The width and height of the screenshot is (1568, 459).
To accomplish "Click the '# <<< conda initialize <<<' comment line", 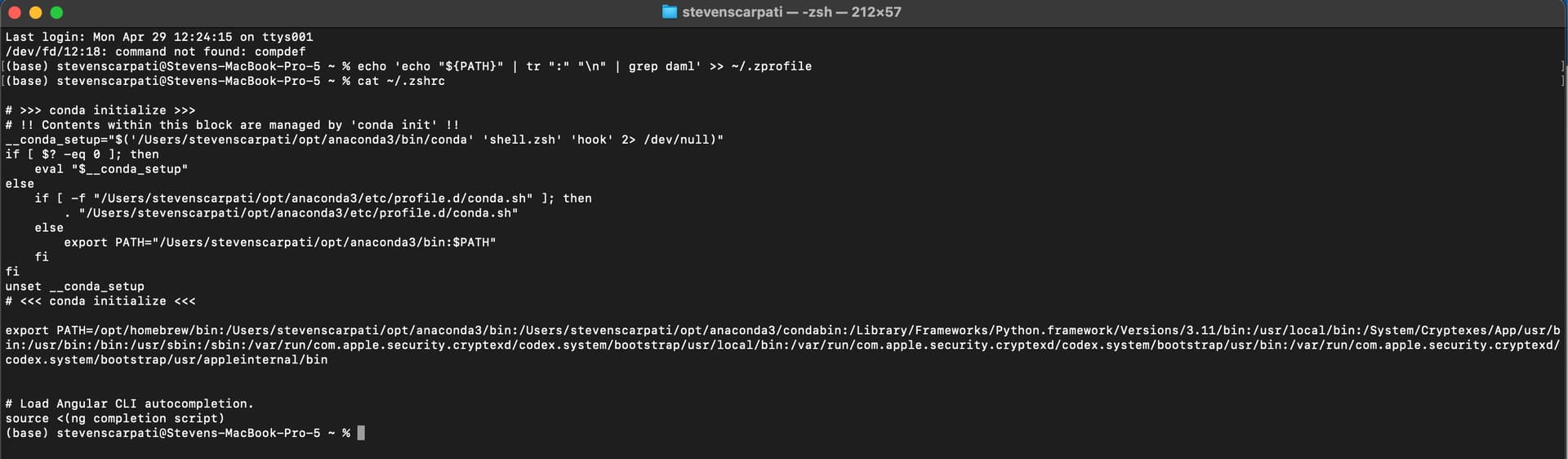I will click(100, 301).
